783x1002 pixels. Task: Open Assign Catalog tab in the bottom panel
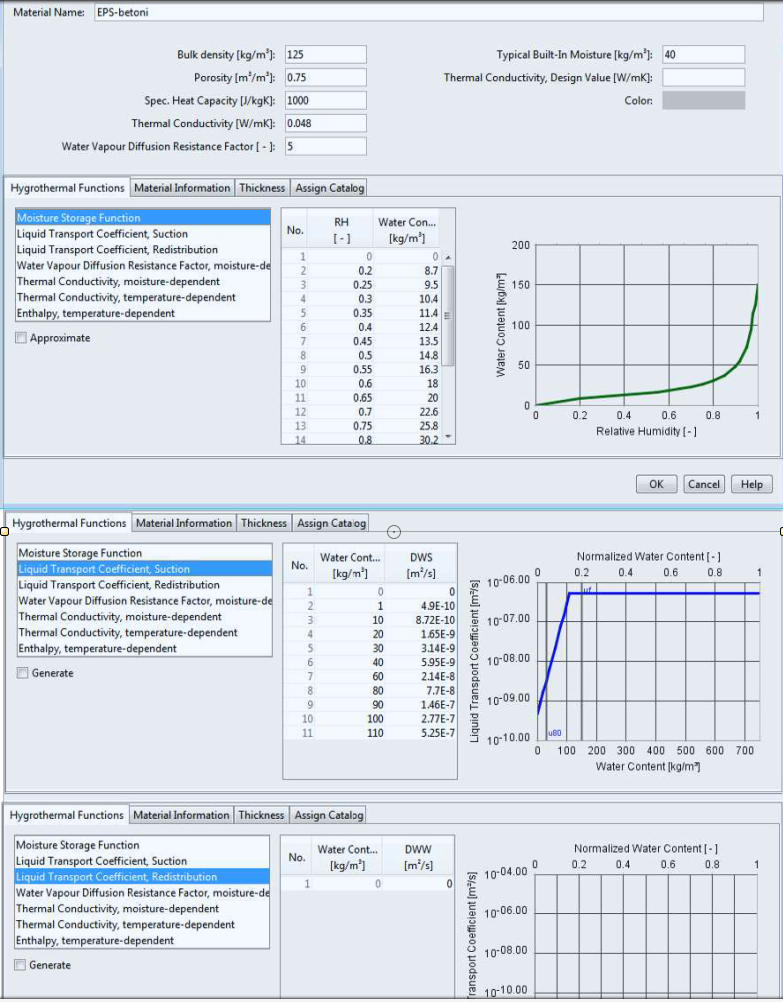click(329, 815)
